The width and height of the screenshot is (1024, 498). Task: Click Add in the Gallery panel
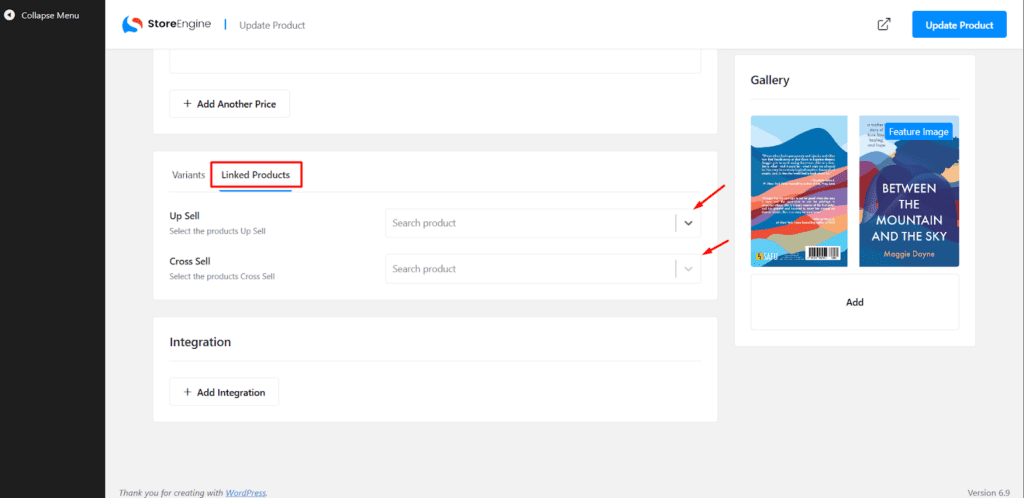coord(854,302)
